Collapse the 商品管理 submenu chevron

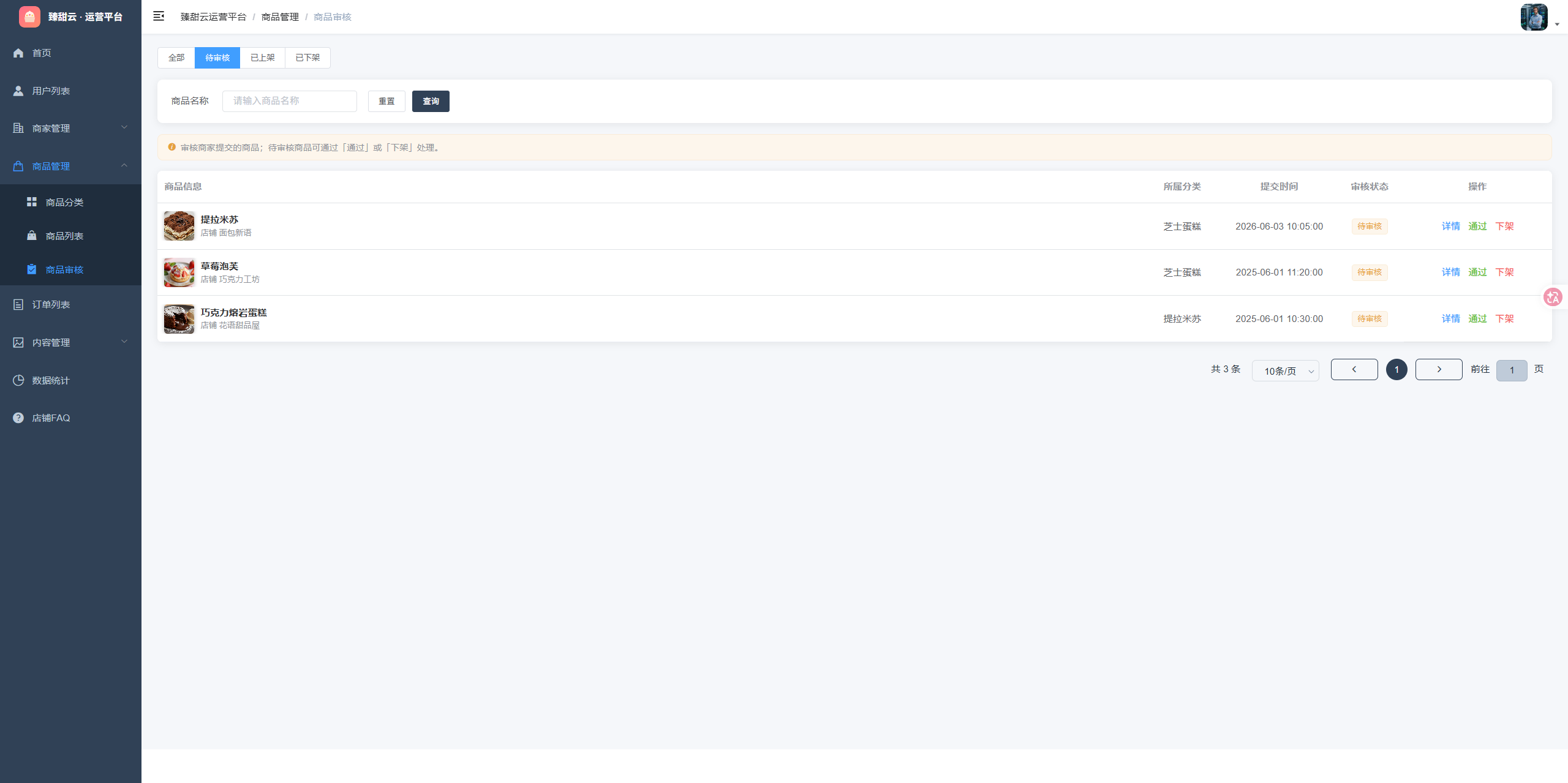point(124,165)
